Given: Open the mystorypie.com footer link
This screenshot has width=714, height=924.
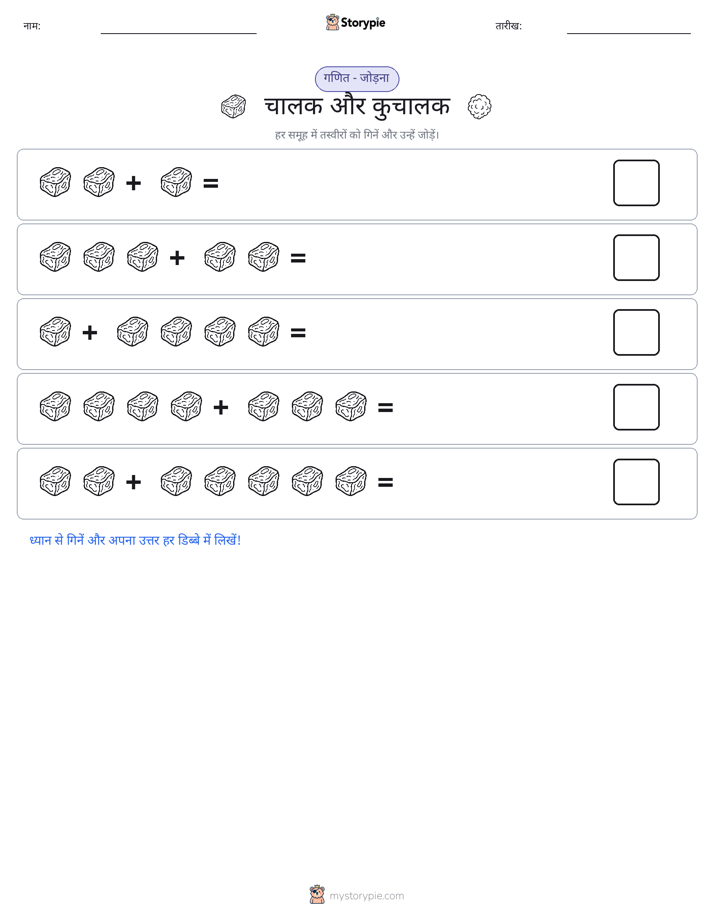Looking at the screenshot, I should click(x=366, y=896).
